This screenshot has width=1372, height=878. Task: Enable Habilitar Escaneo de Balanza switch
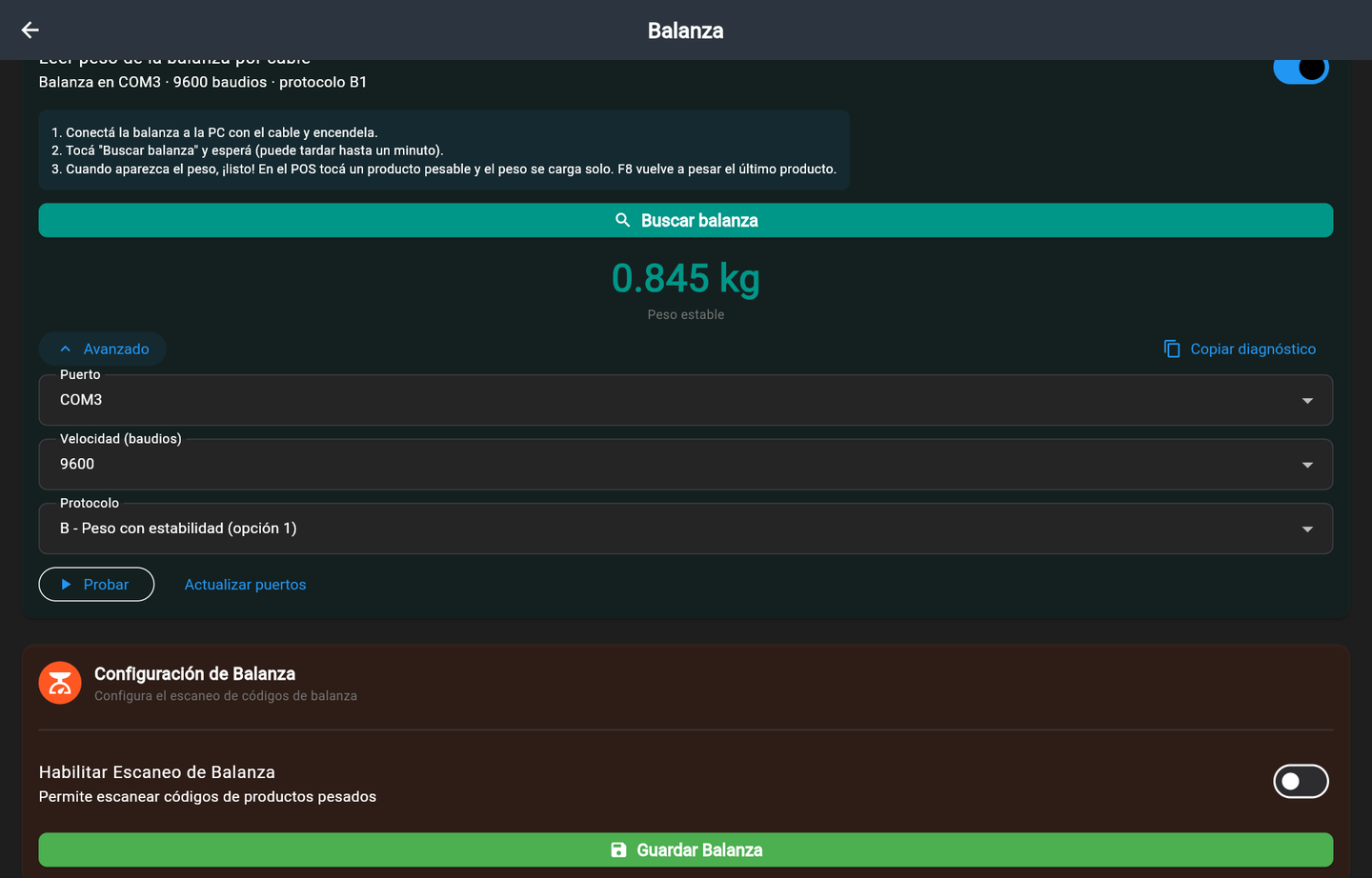(x=1301, y=782)
